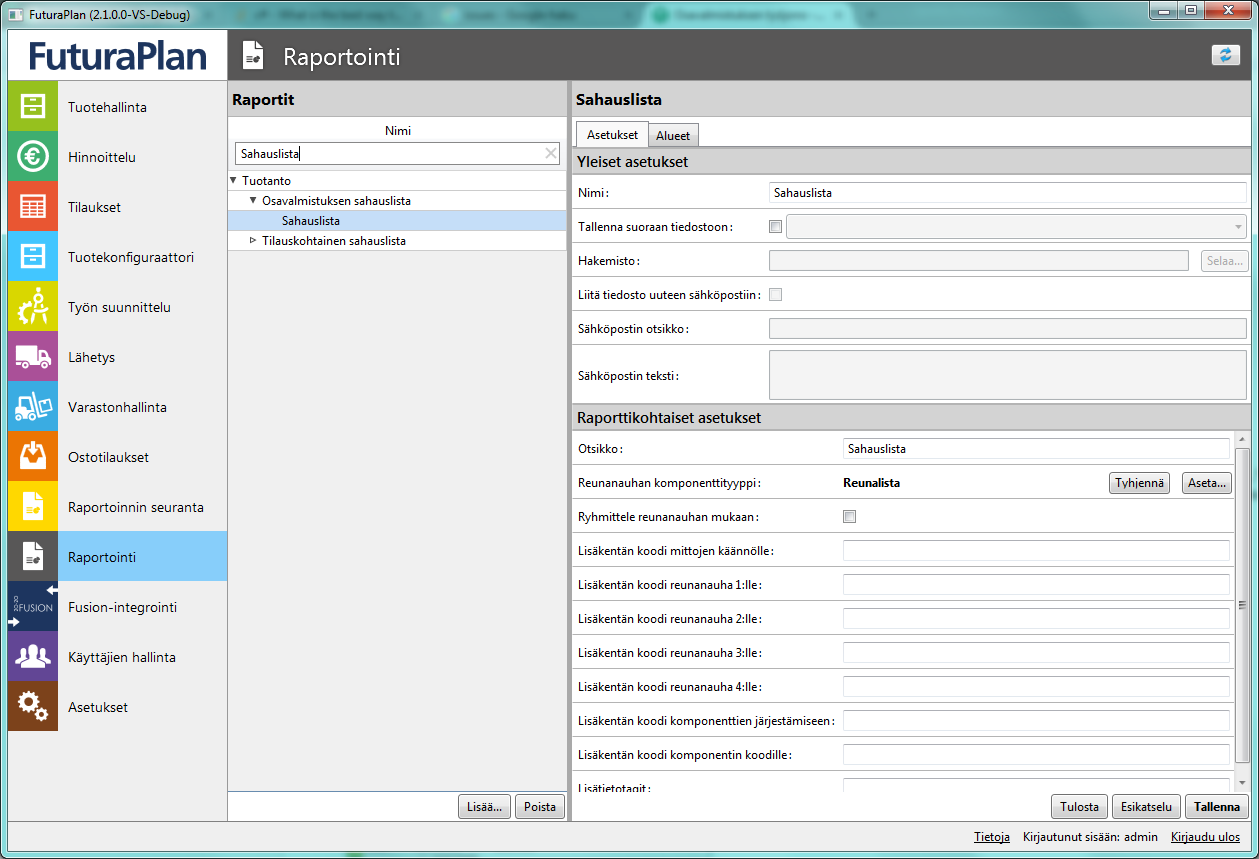Clear the Nimi search filter
The image size is (1259, 859).
click(x=551, y=153)
